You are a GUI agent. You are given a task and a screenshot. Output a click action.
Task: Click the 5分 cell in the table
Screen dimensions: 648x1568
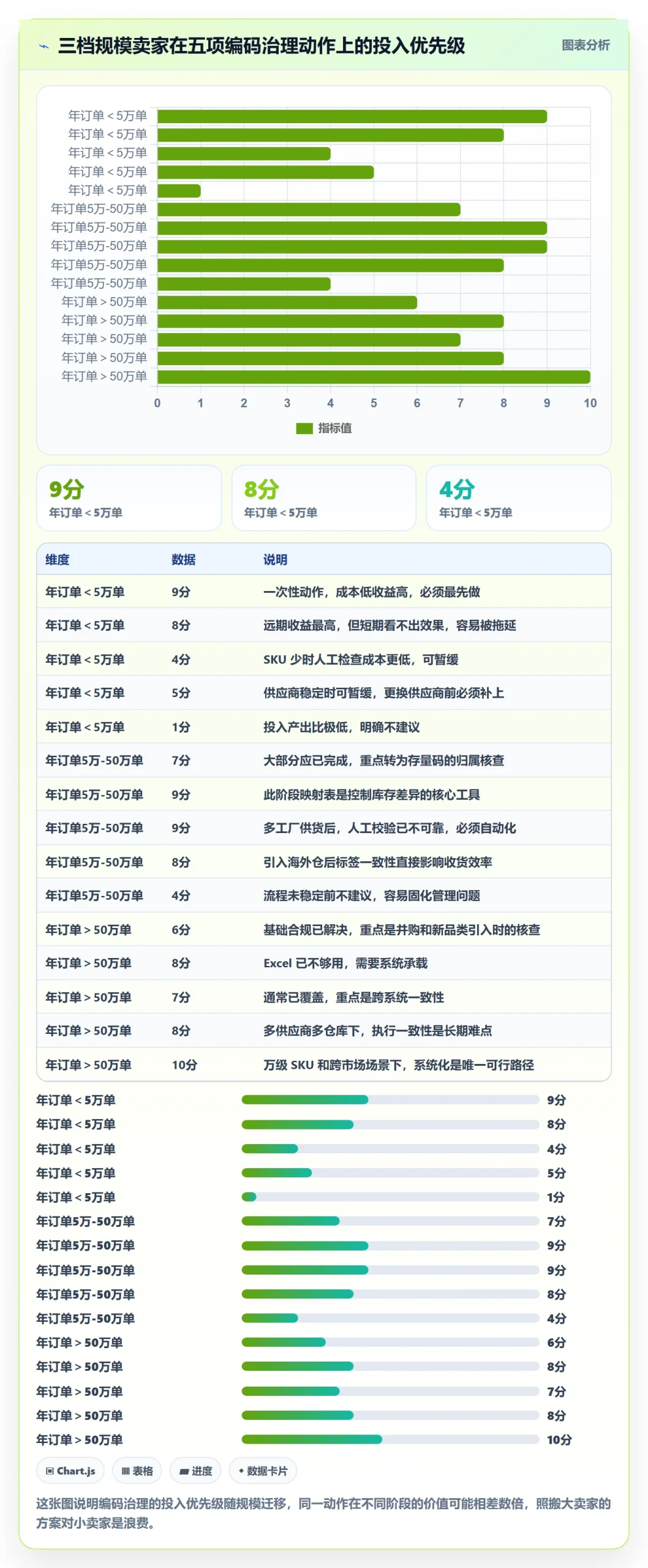(x=181, y=693)
